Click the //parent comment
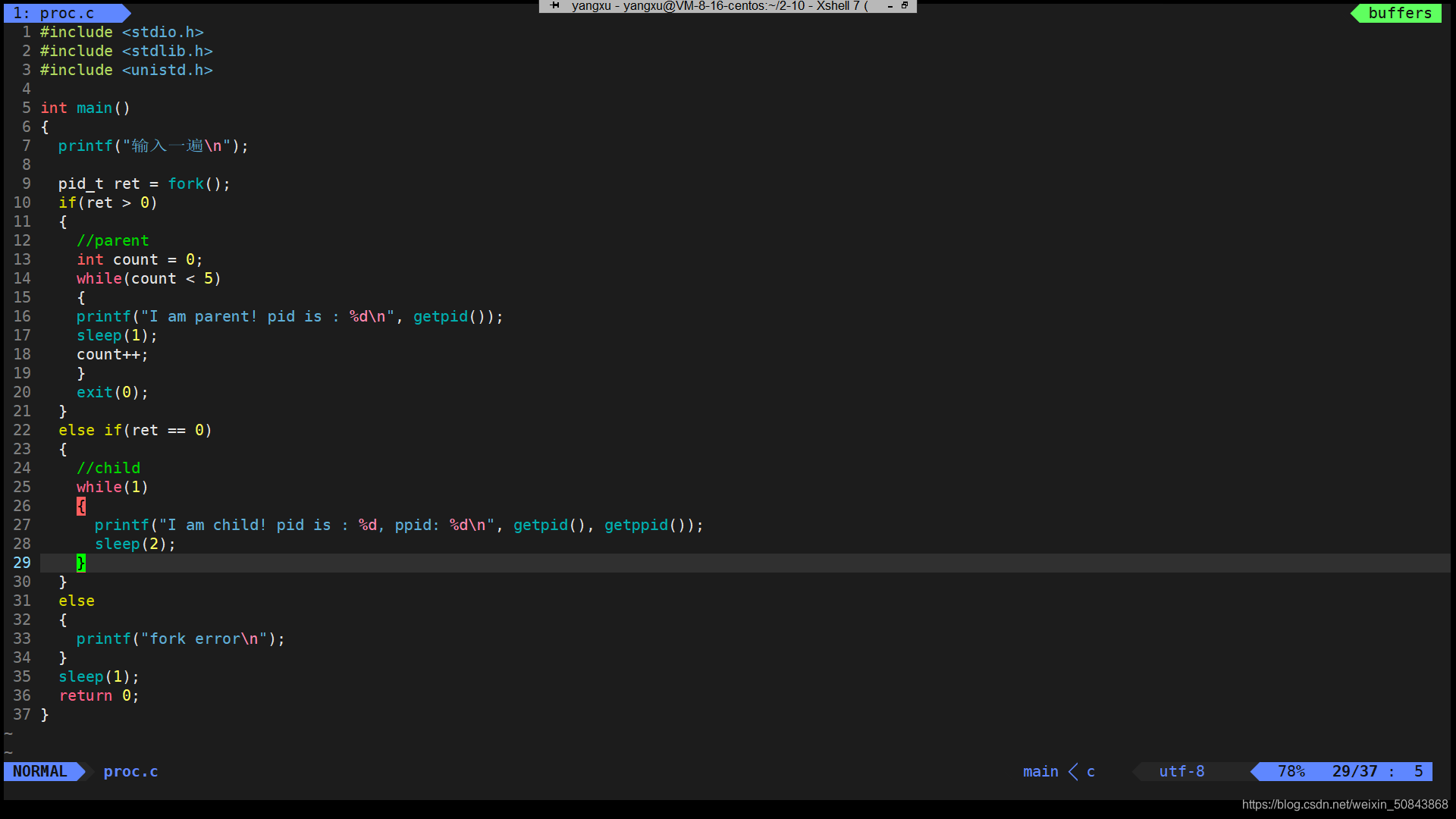 (113, 240)
